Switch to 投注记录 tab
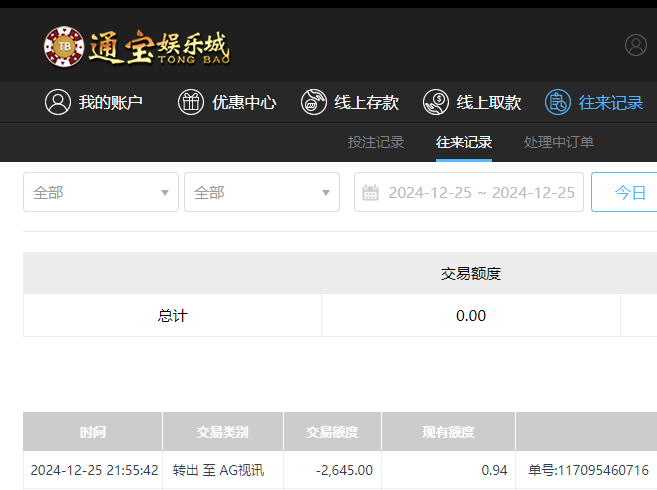 pos(376,142)
